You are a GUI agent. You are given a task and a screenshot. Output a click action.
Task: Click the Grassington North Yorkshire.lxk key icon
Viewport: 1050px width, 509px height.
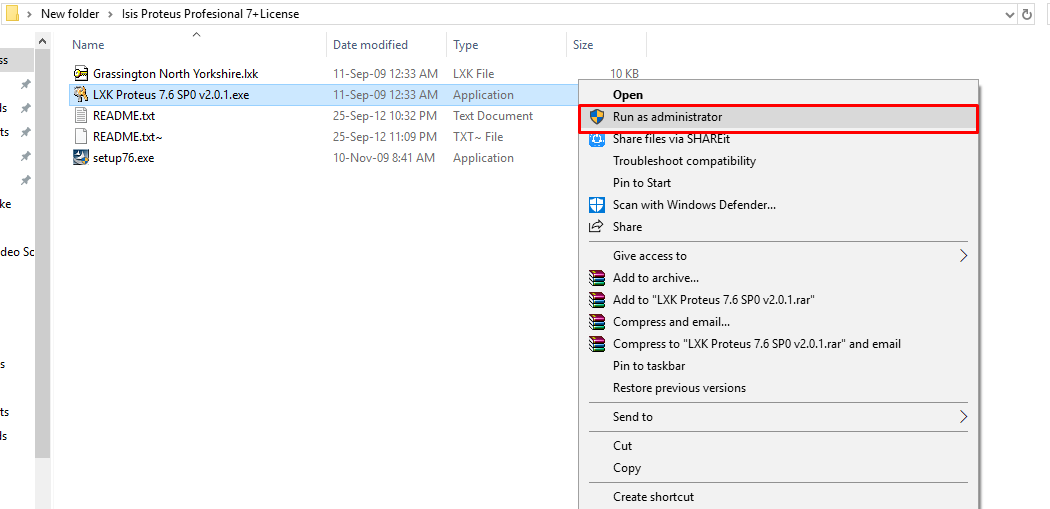point(81,74)
